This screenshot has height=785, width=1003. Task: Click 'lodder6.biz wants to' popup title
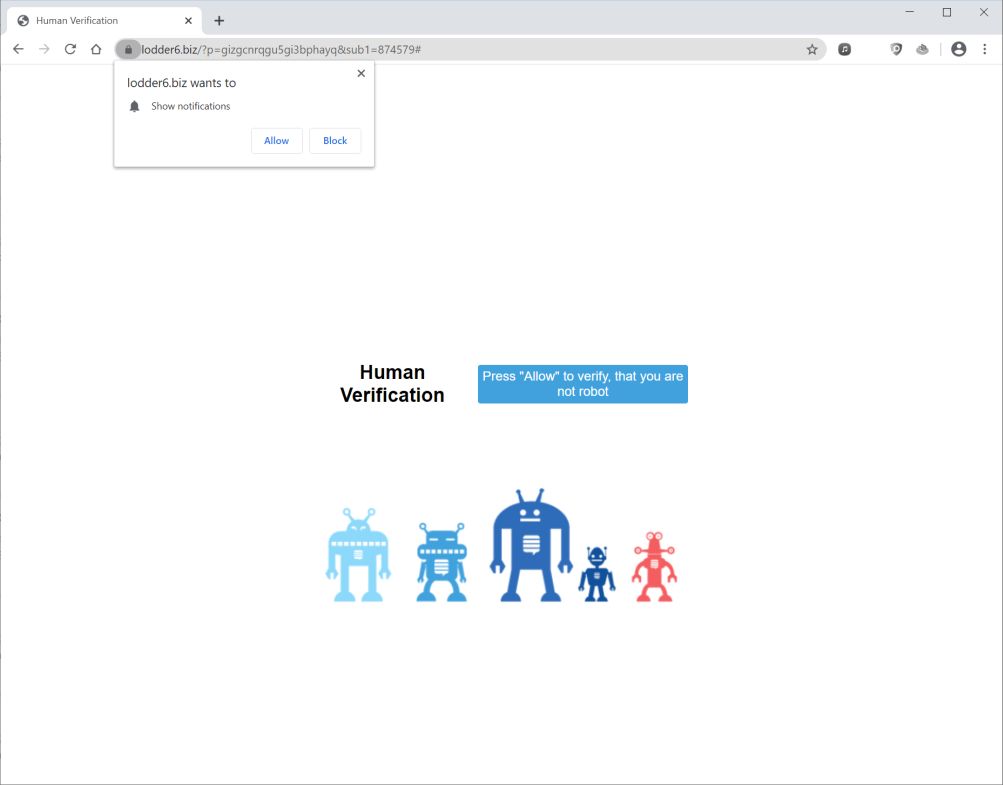point(182,83)
